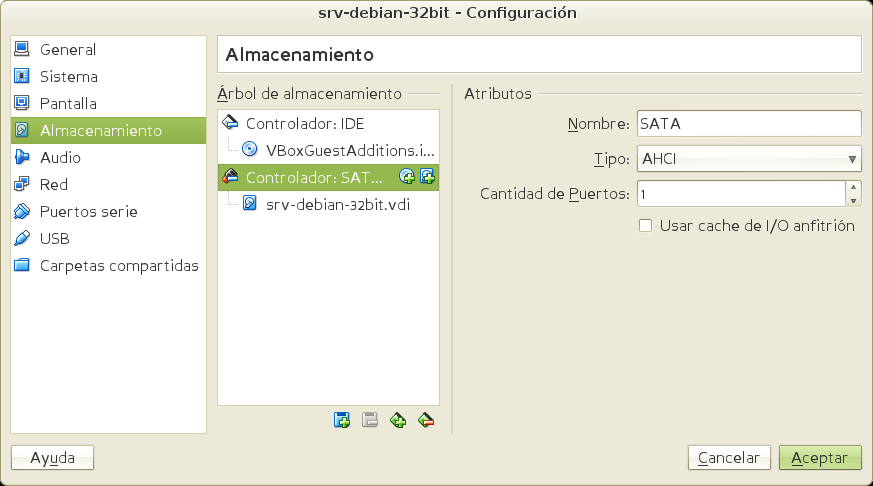The image size is (873, 486).
Task: Select Controlador: IDE in storage tree
Action: point(305,124)
